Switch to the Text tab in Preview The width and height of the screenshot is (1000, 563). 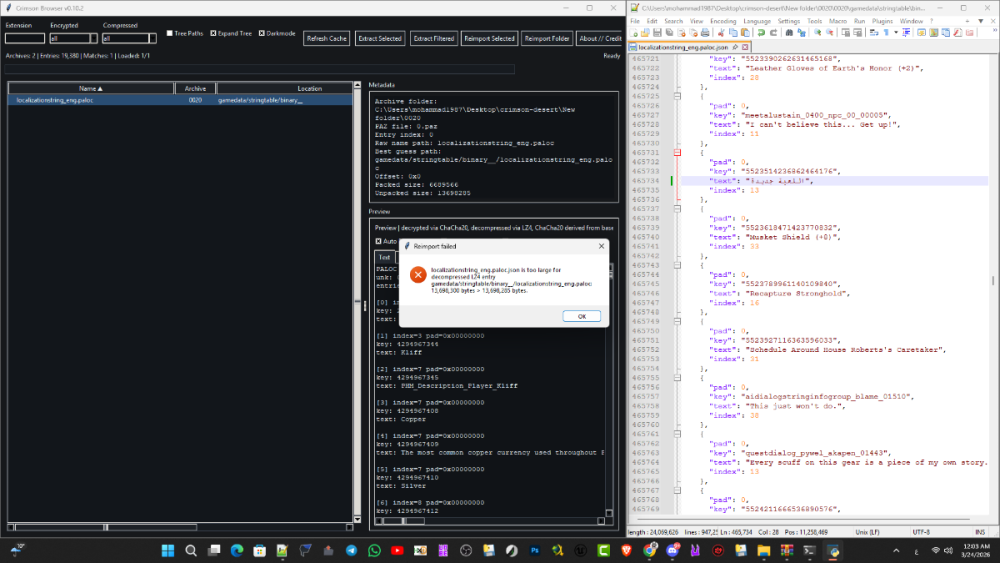tap(384, 258)
